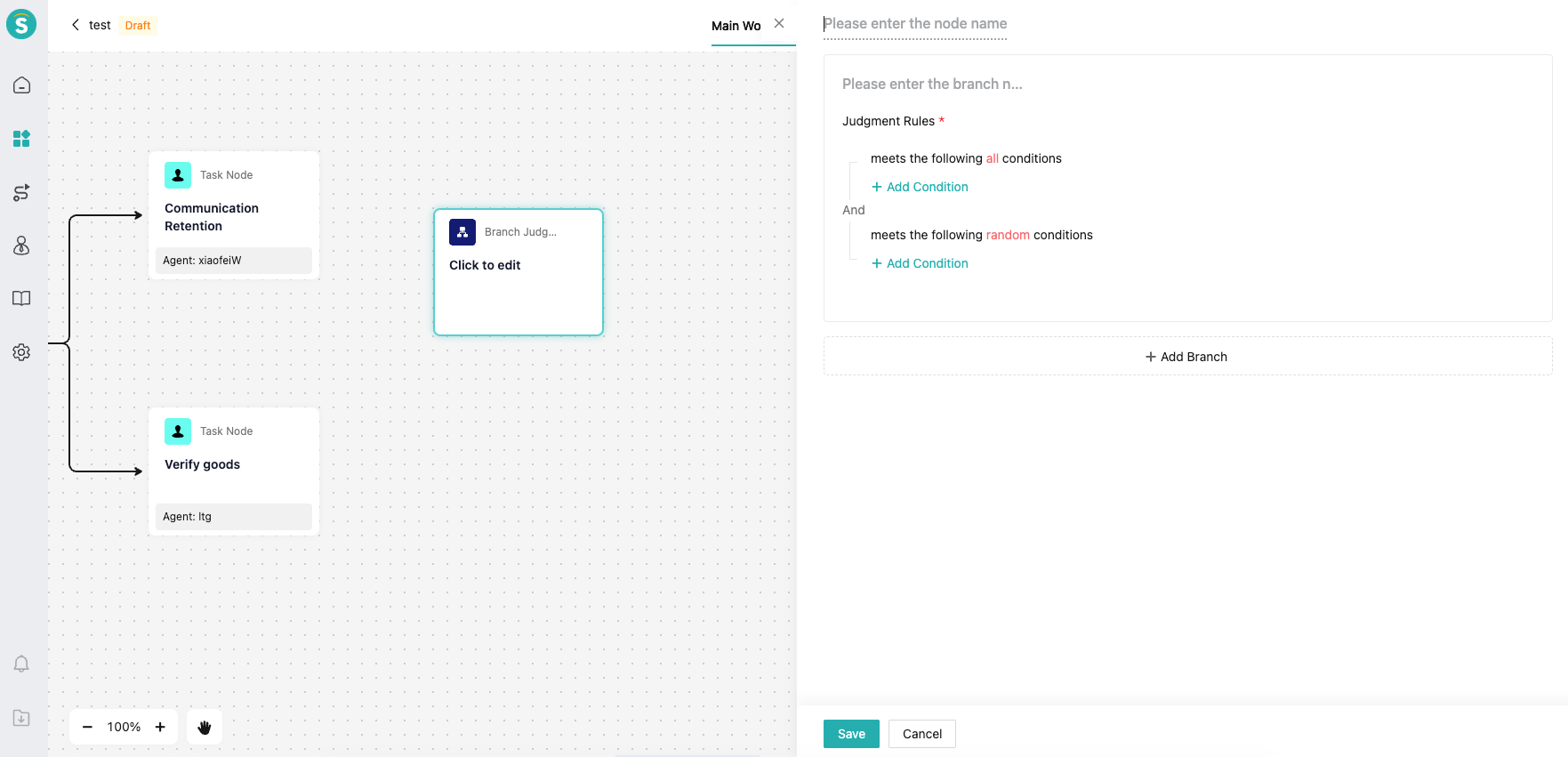Switch to the Main Wo tab
Image resolution: width=1568 pixels, height=757 pixels.
tap(736, 26)
